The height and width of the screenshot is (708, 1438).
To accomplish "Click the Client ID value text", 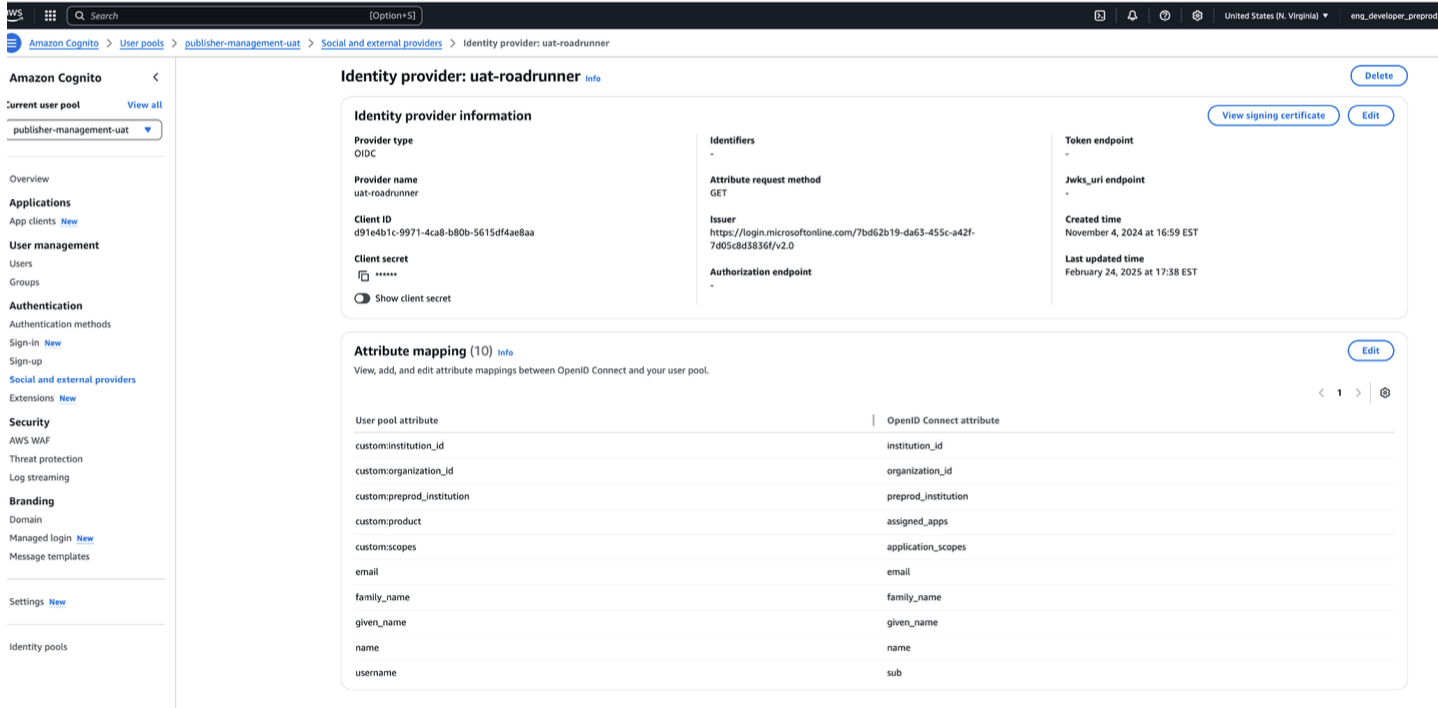I will (x=444, y=232).
